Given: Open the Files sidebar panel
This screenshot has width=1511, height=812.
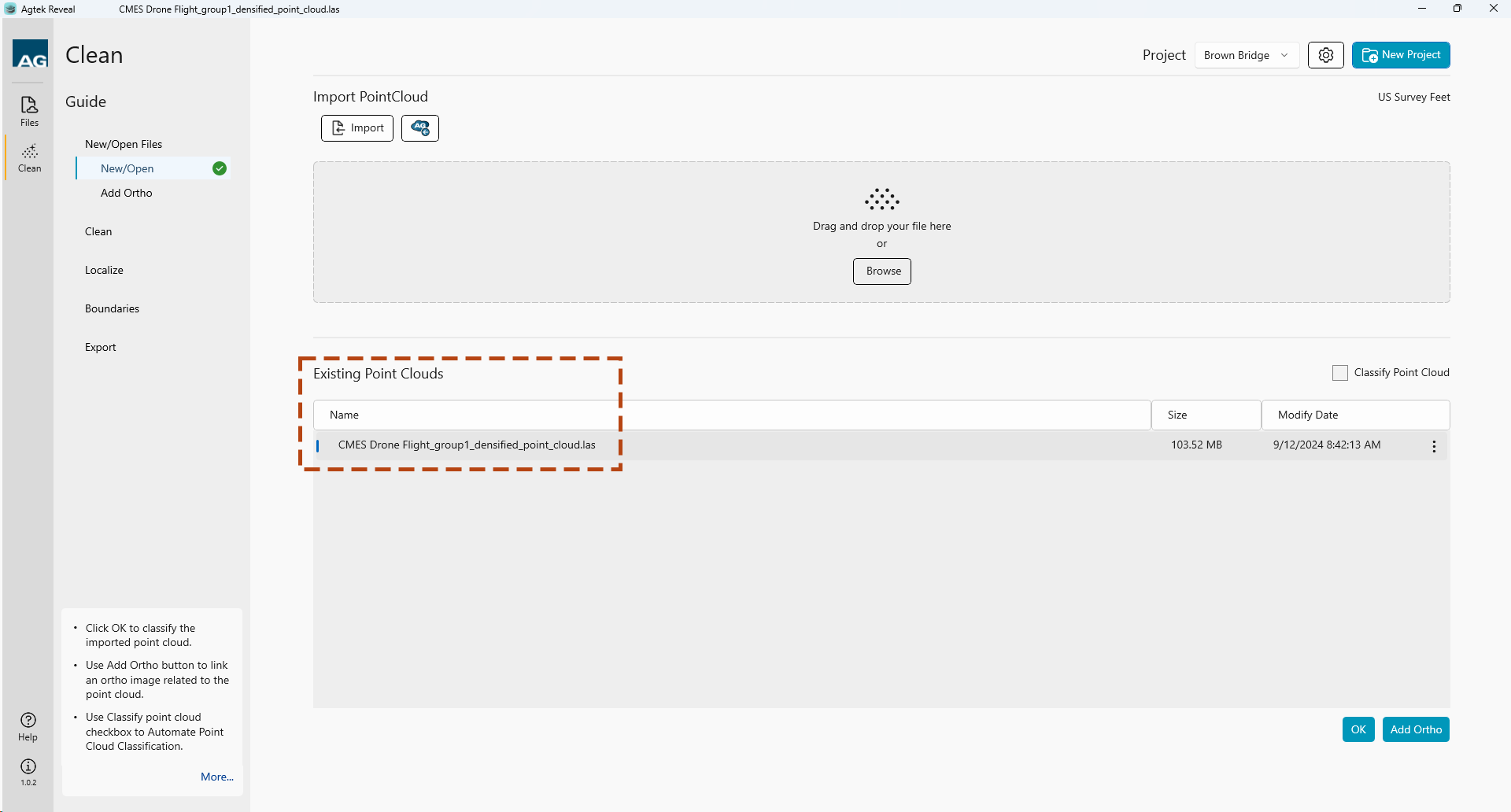Looking at the screenshot, I should coord(29,111).
